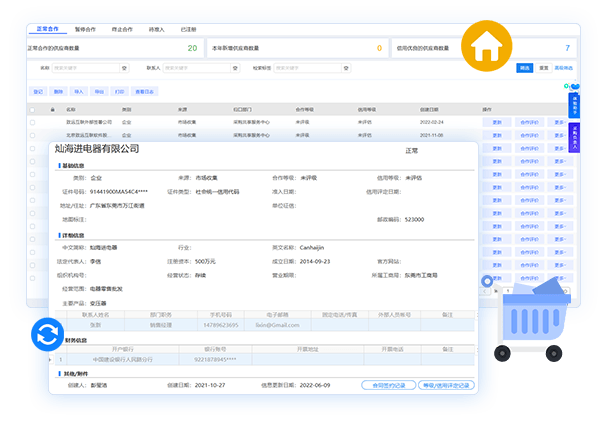Click 合作评价 in the 2021-11-08 row
Viewport: 605px width, 428px height.
[529, 135]
